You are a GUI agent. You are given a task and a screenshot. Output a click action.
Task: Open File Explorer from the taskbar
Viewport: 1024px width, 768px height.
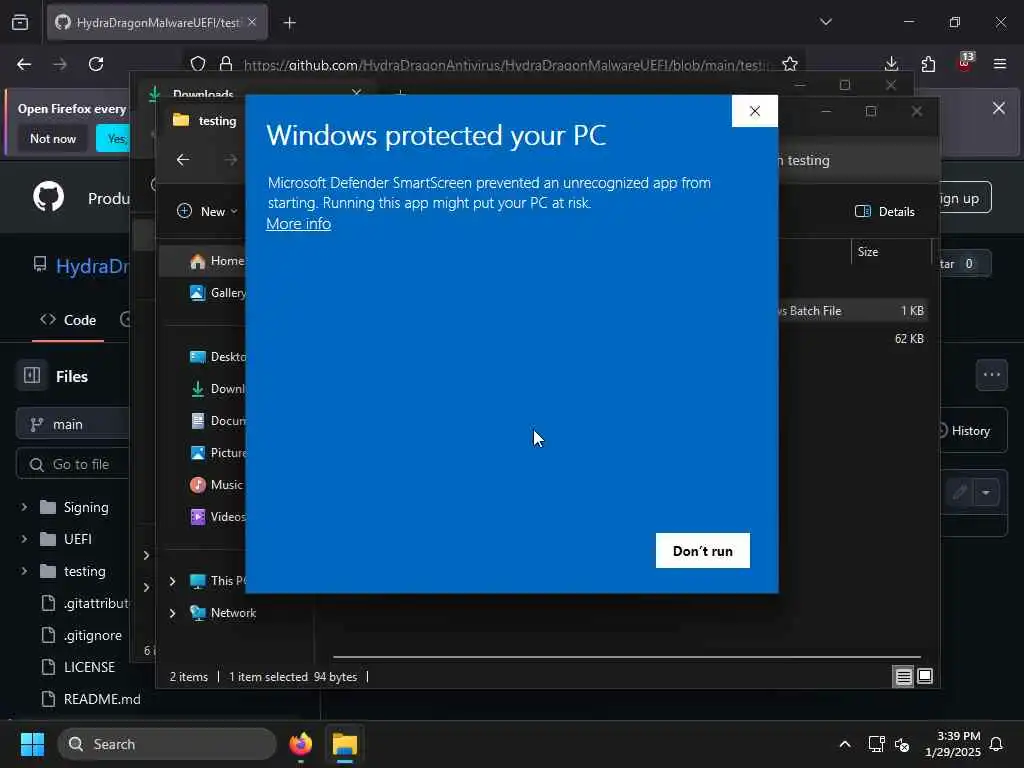click(345, 744)
